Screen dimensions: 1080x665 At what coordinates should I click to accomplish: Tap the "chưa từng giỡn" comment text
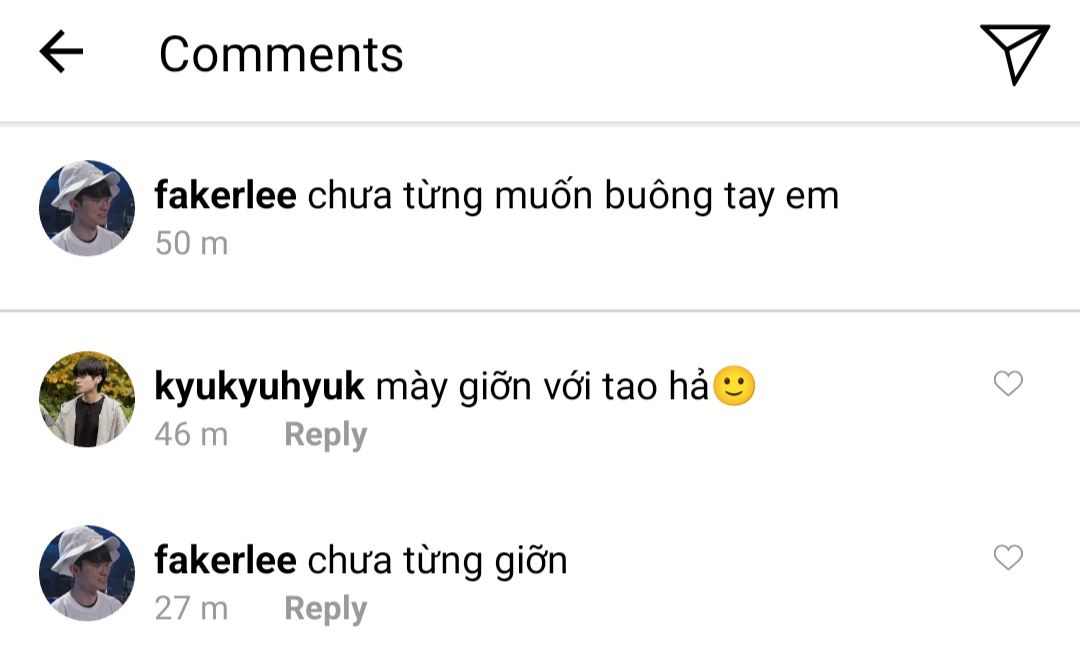point(437,560)
